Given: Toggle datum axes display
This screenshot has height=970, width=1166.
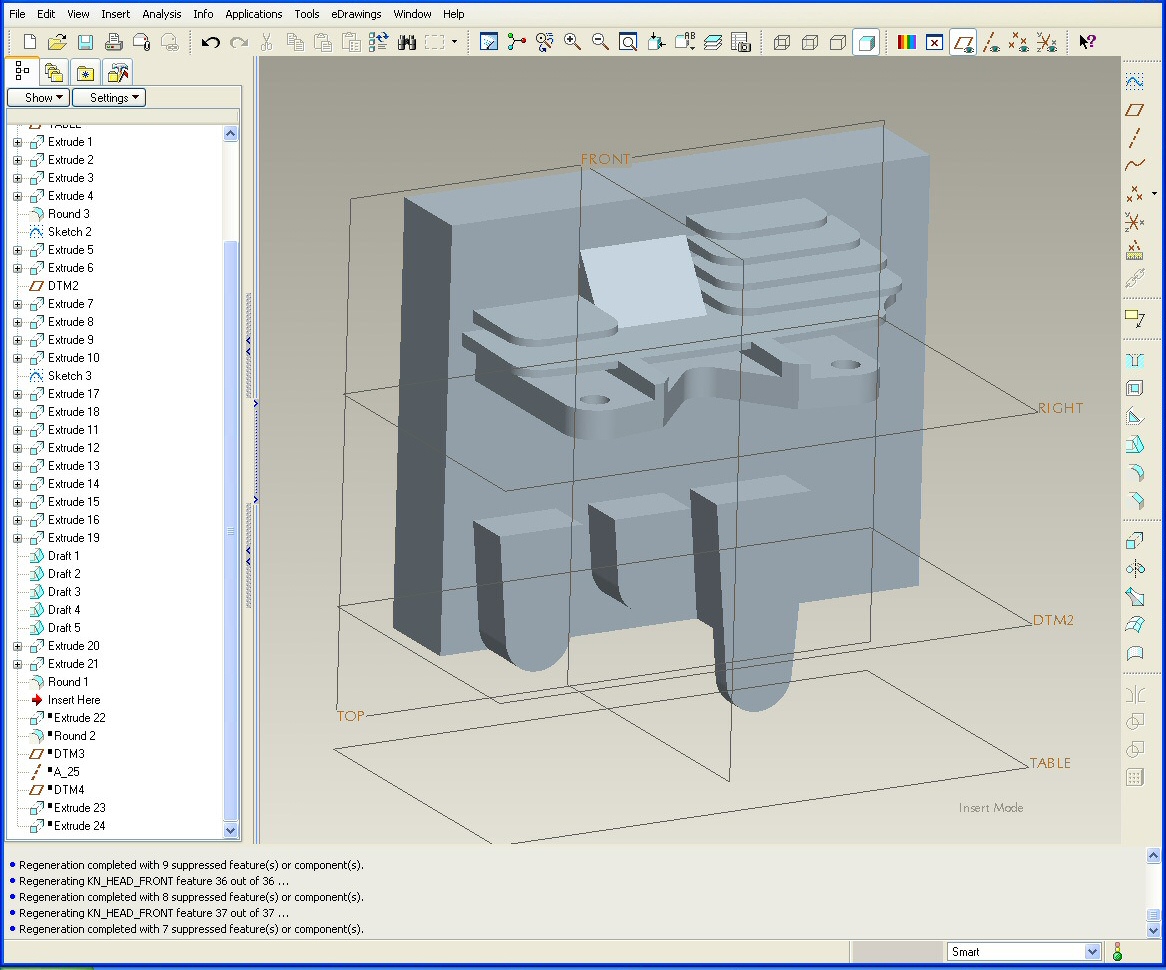Looking at the screenshot, I should (990, 42).
